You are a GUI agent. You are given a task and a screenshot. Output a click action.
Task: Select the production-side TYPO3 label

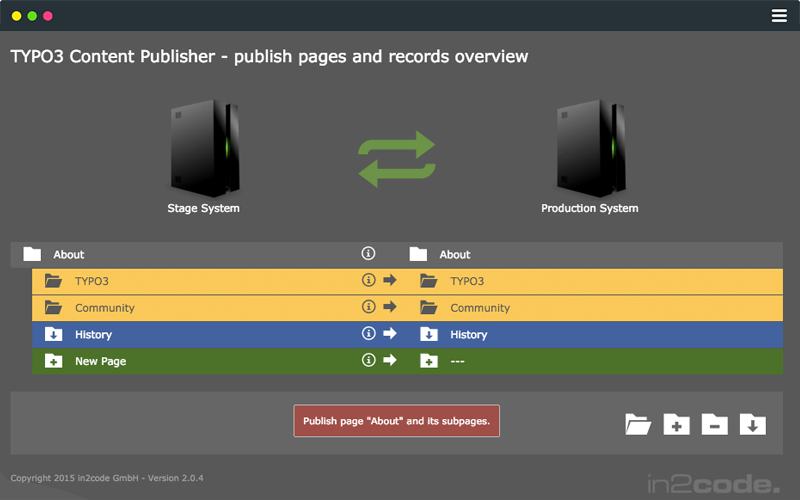click(x=467, y=281)
